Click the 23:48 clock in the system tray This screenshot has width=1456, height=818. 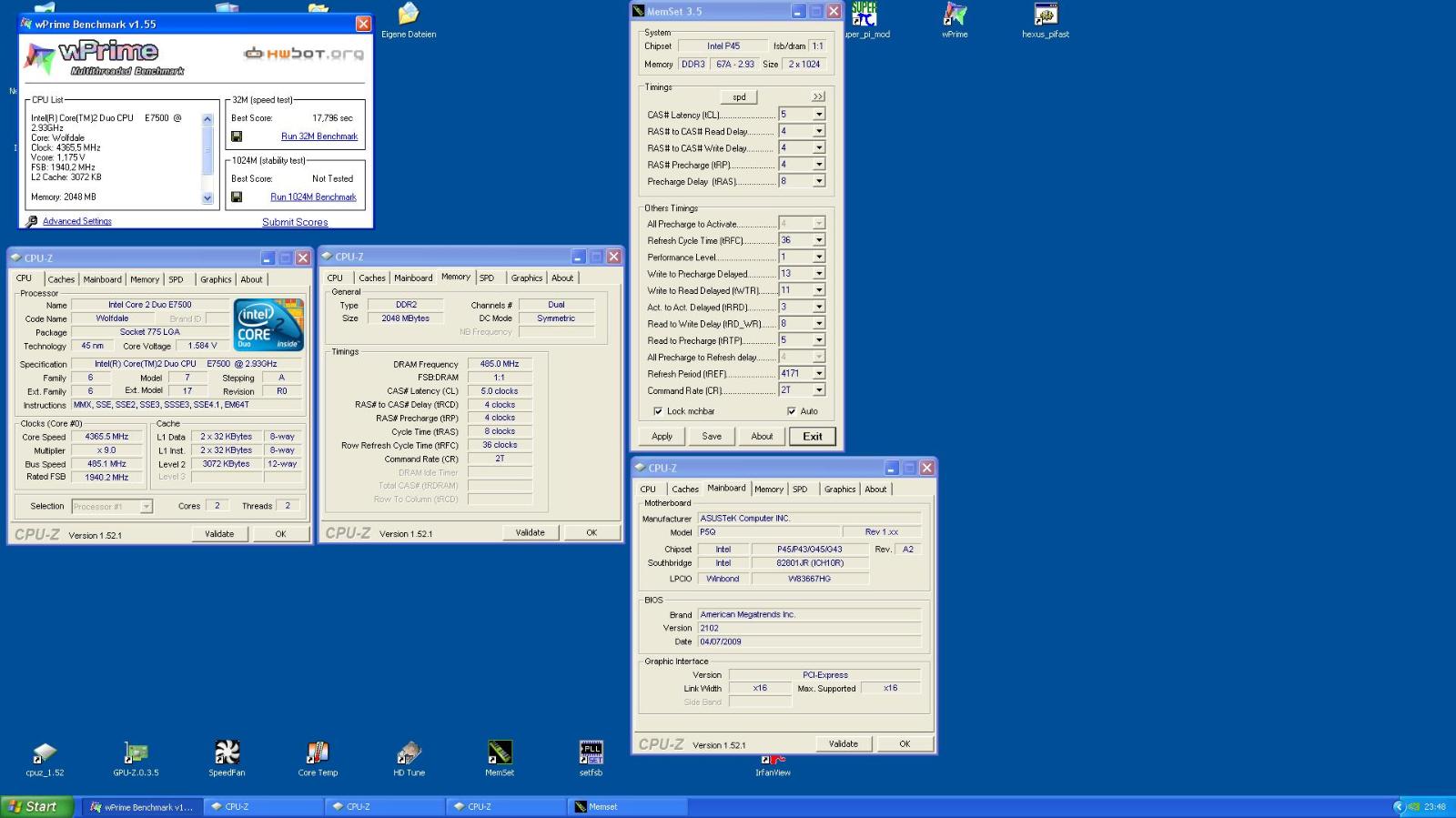click(x=1435, y=806)
